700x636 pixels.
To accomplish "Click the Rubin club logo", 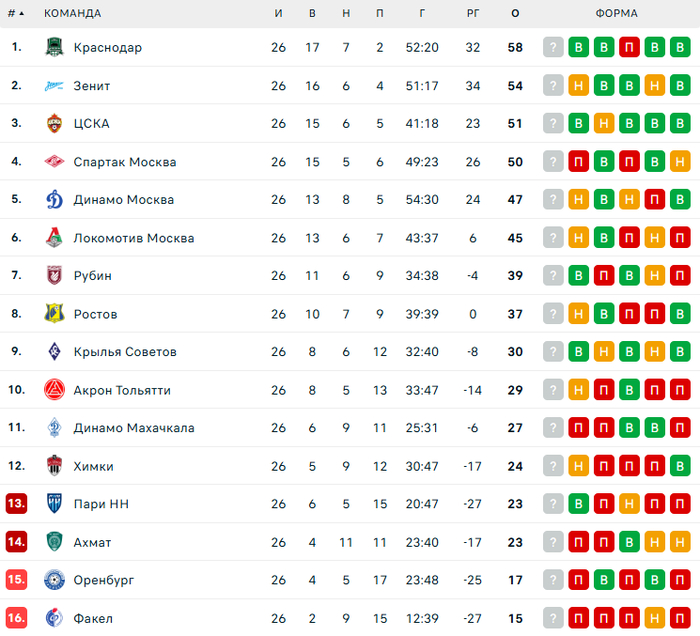I will click(x=55, y=276).
